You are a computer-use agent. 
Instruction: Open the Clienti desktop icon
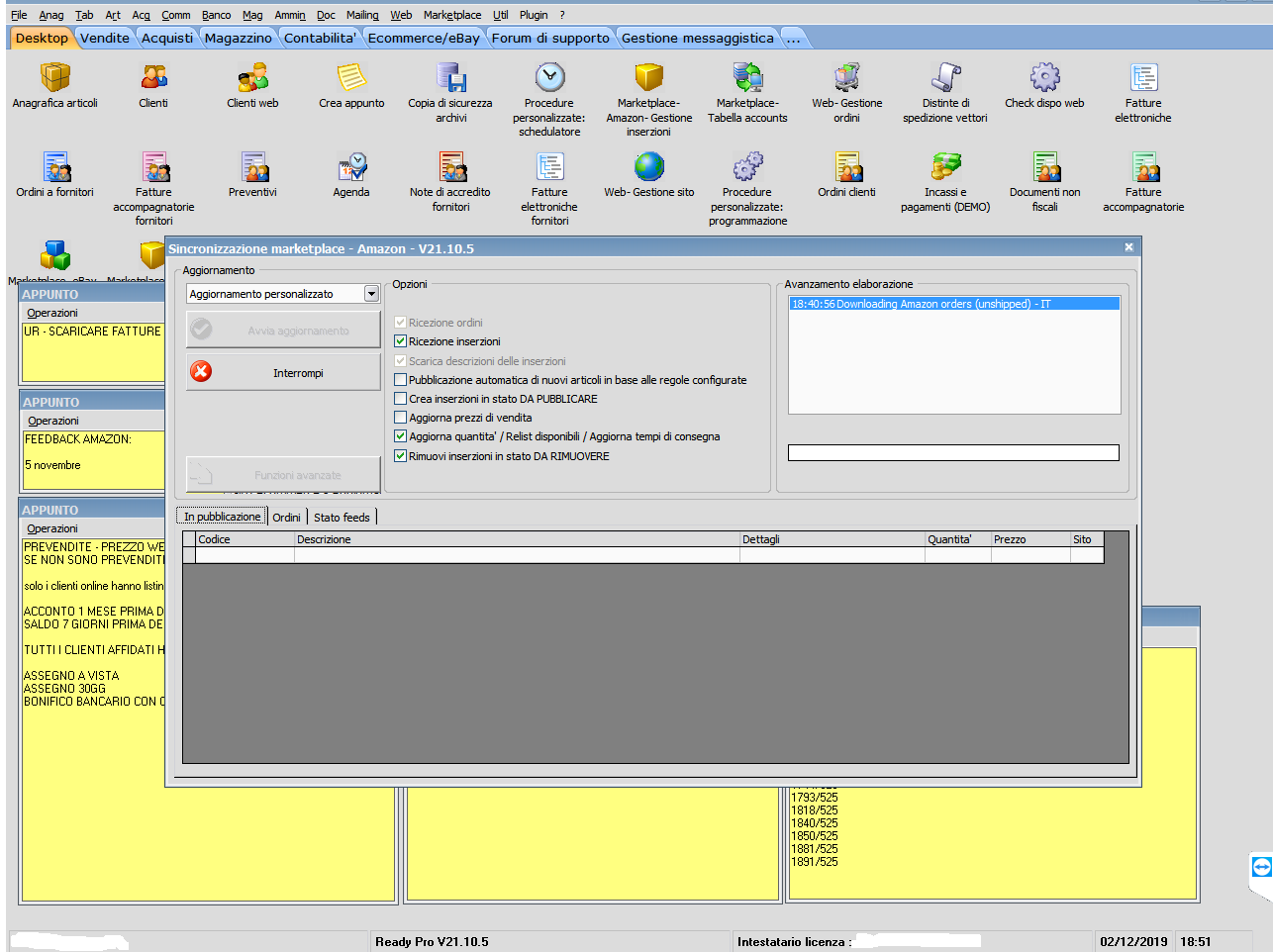(153, 77)
